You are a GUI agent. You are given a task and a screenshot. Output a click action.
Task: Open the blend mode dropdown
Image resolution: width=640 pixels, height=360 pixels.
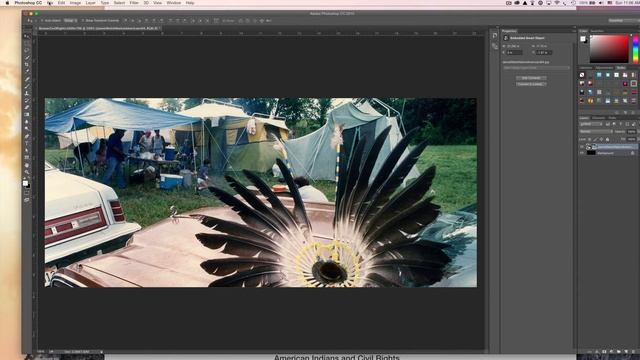click(x=596, y=132)
